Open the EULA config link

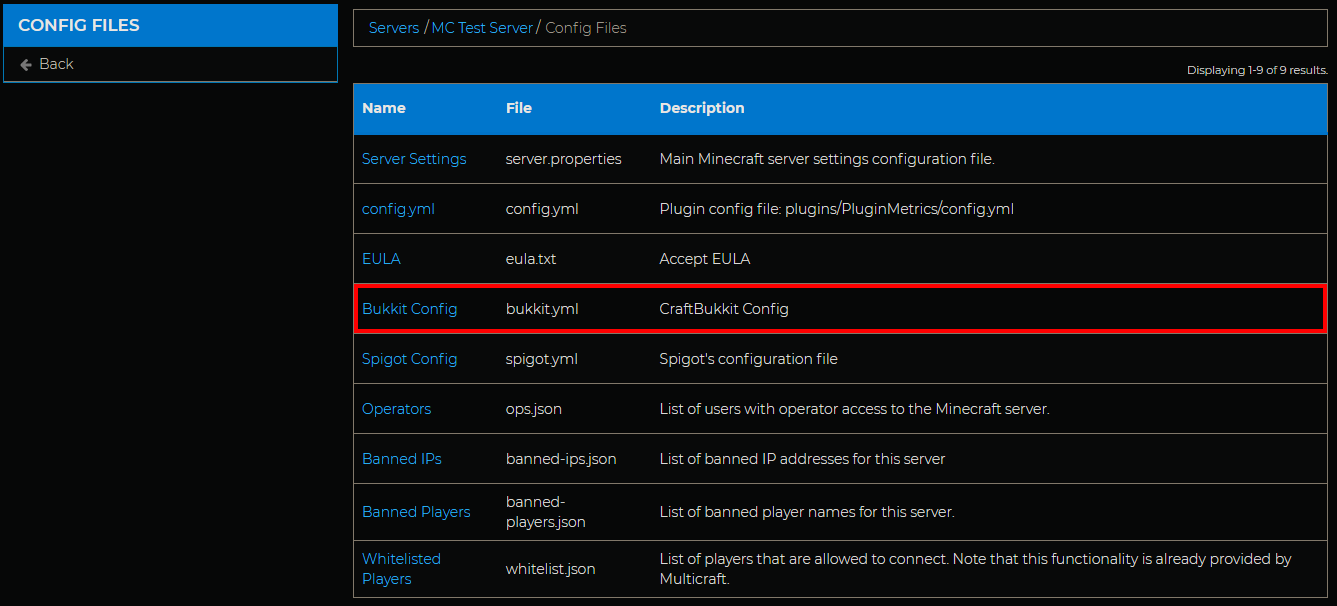[381, 259]
